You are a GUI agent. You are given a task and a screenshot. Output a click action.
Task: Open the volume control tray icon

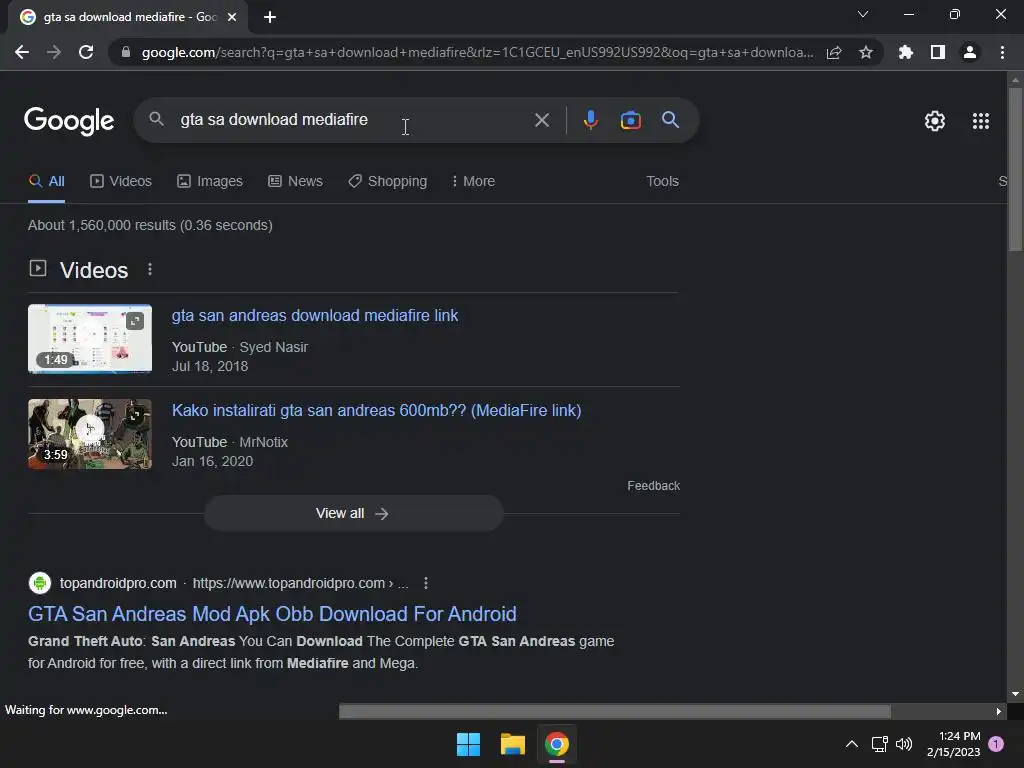[904, 744]
